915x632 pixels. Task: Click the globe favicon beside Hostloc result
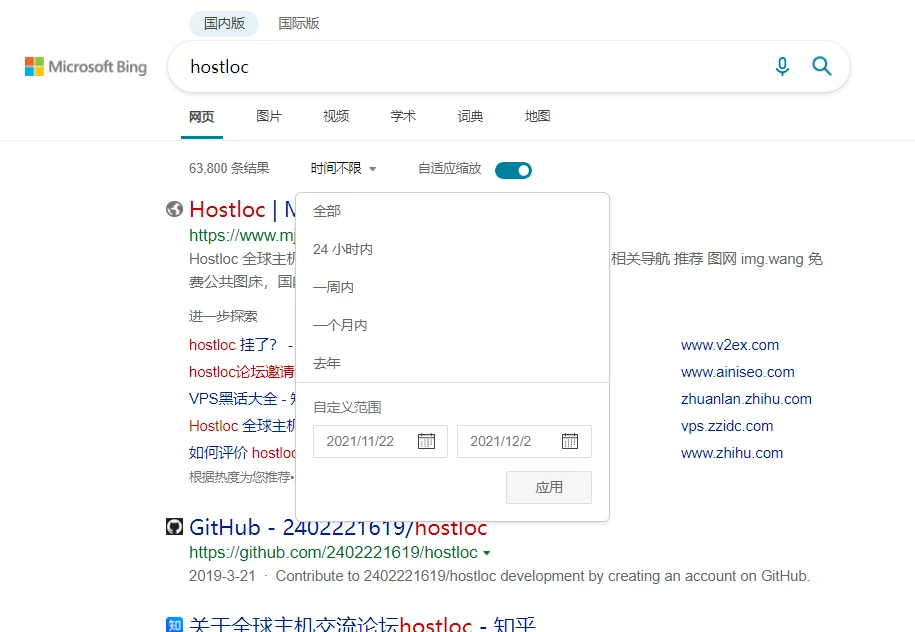174,209
